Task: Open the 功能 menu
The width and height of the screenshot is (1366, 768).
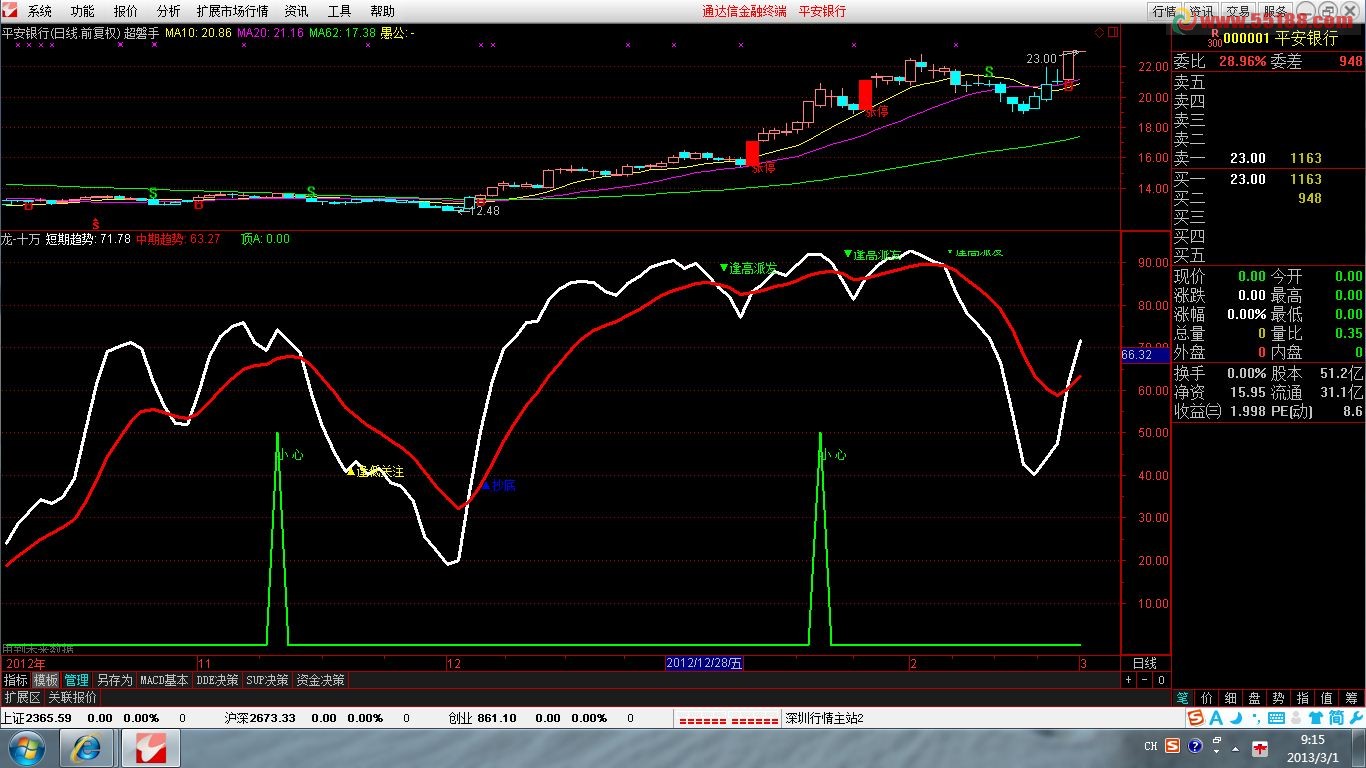Action: 83,11
